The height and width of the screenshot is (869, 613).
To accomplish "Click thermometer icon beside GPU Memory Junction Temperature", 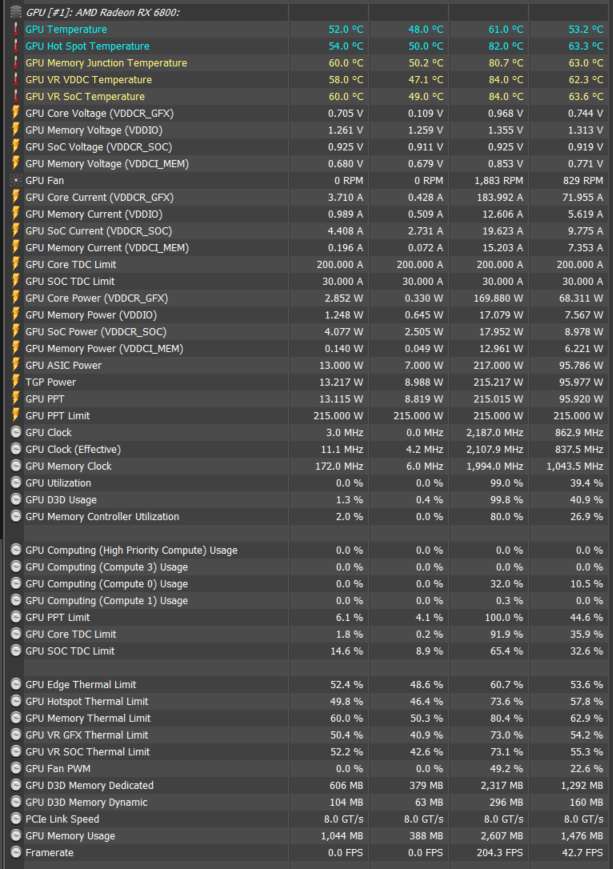I will click(x=16, y=63).
